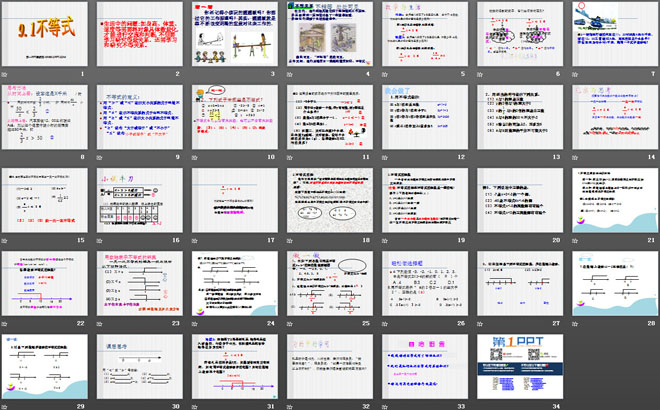This screenshot has width=660, height=410.
Task: Select slide 34 第1PPT thumbnail
Action: click(520, 367)
